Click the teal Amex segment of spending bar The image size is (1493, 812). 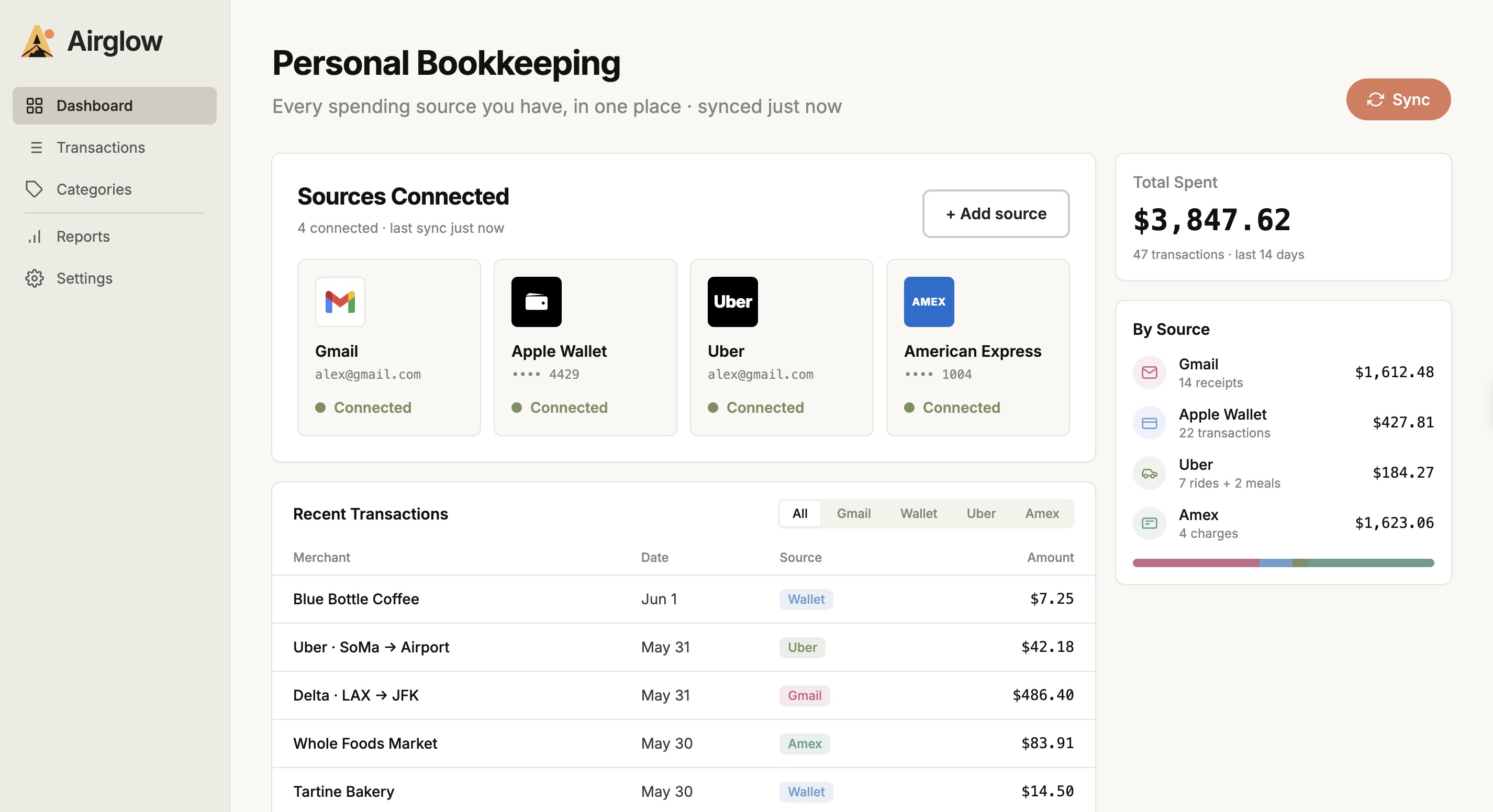click(1371, 563)
